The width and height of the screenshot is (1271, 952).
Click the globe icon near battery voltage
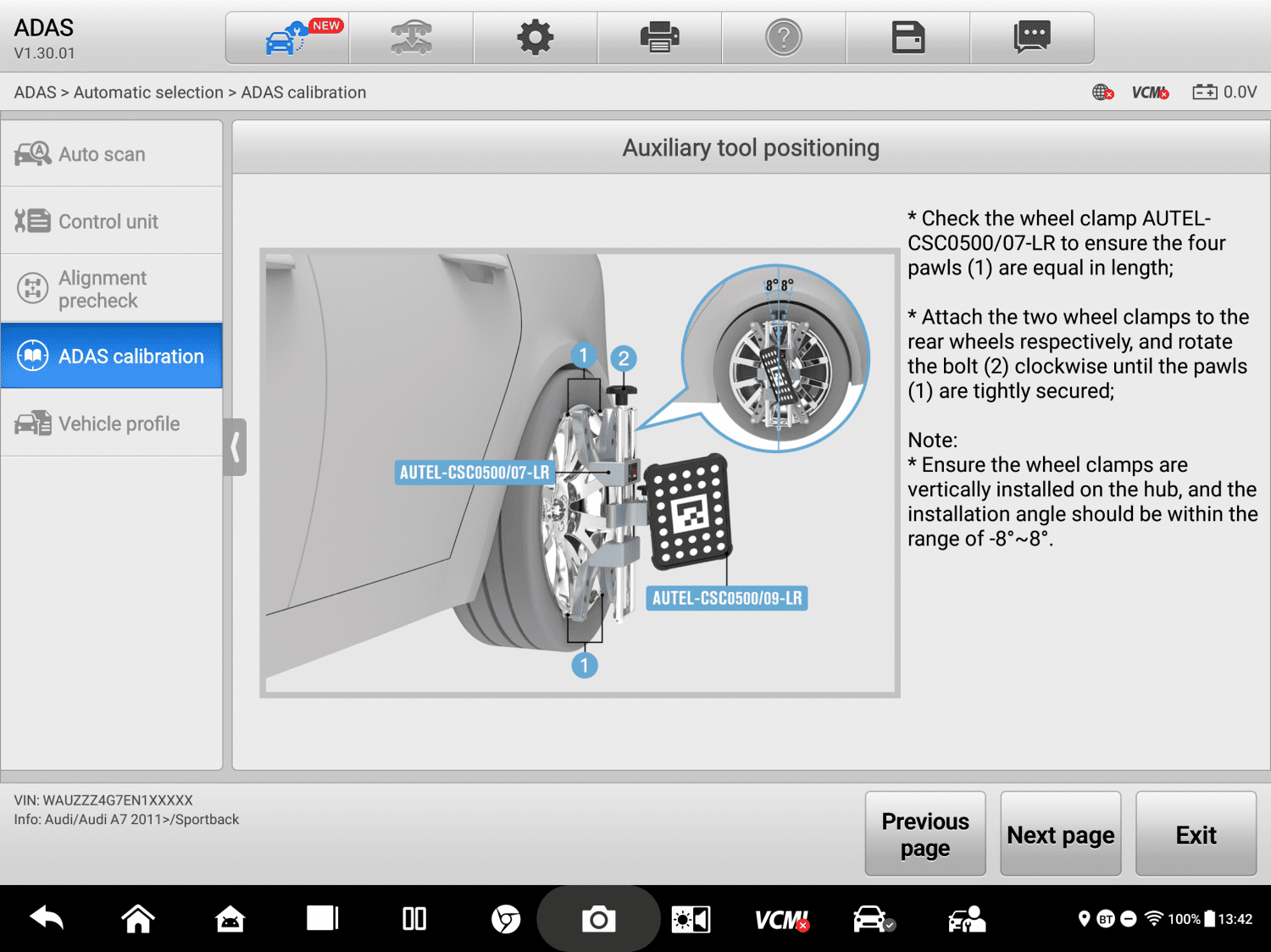[x=1102, y=93]
